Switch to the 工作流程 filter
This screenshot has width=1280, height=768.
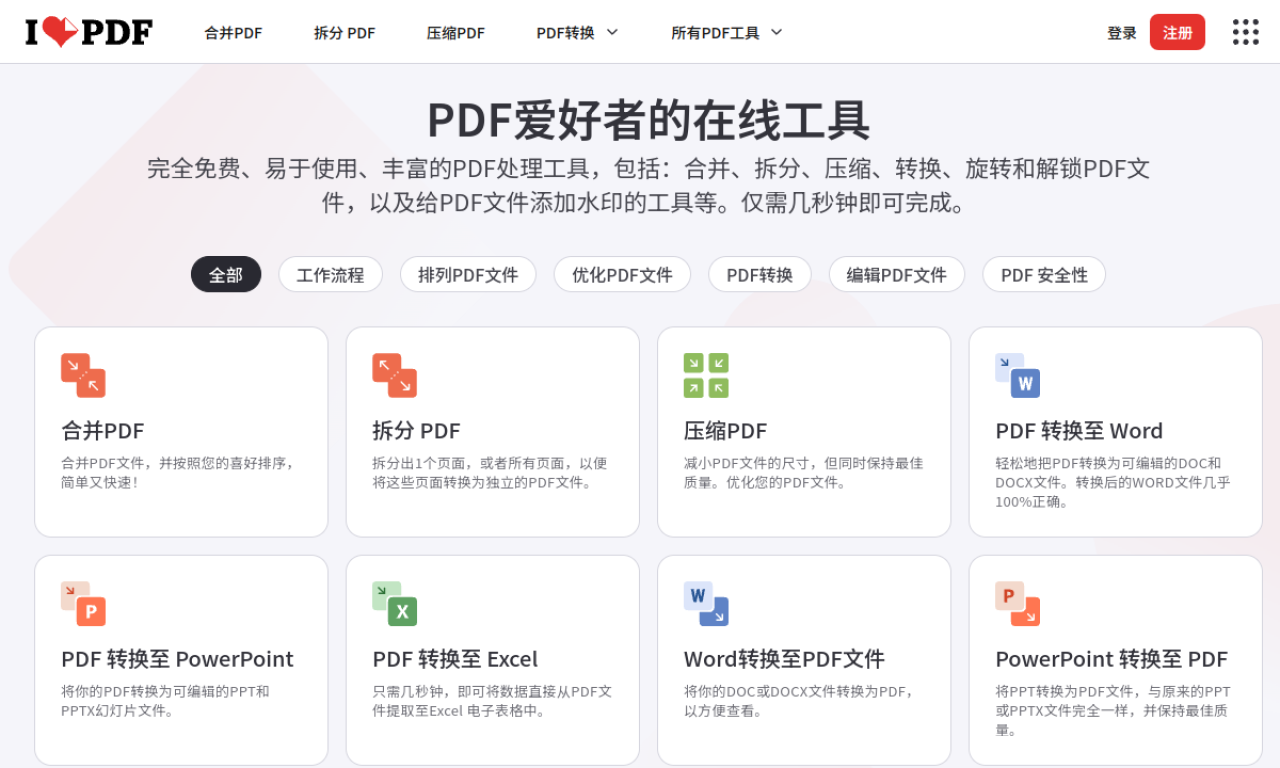click(x=330, y=275)
